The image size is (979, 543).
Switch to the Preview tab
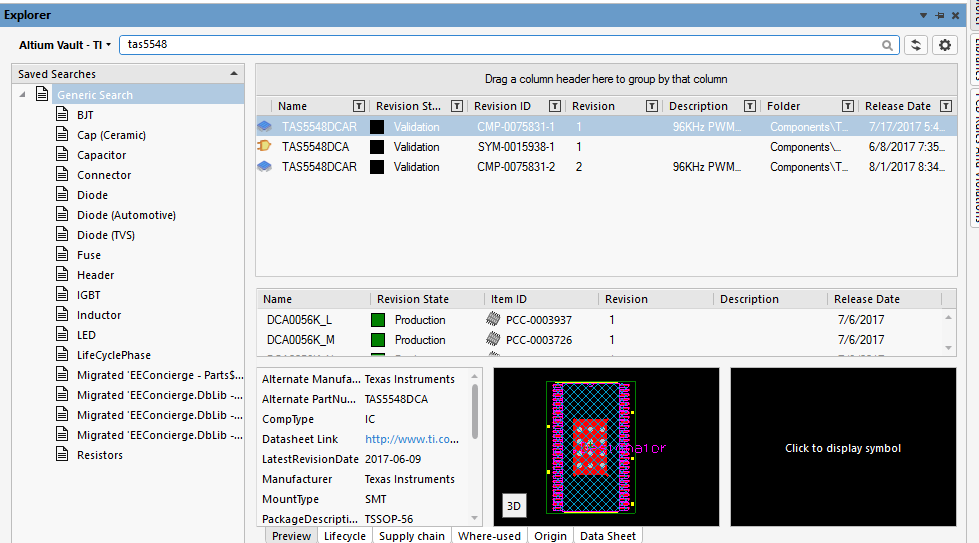click(291, 536)
